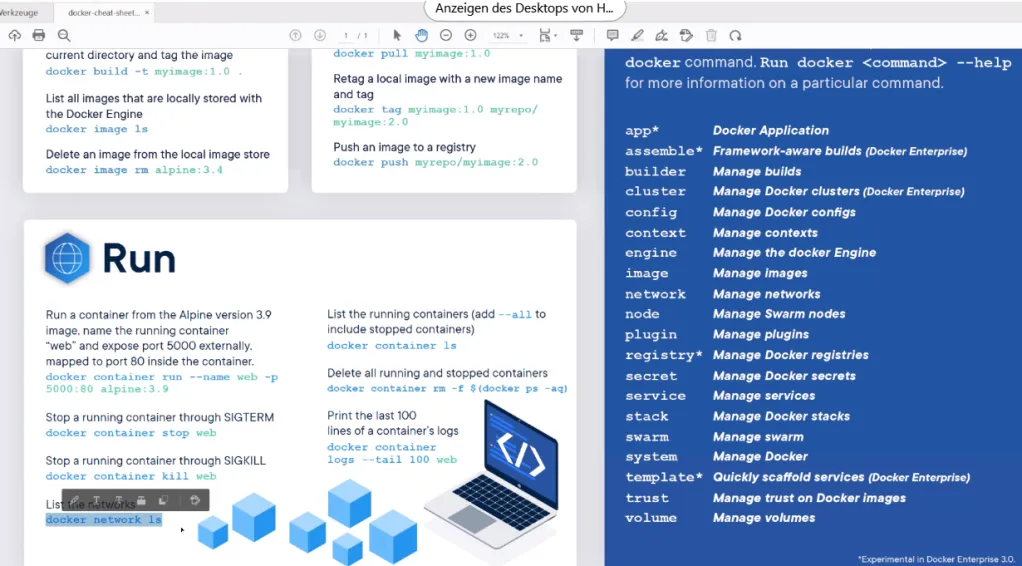Click the sign document pen icon
The height and width of the screenshot is (566, 1022).
pos(661,36)
